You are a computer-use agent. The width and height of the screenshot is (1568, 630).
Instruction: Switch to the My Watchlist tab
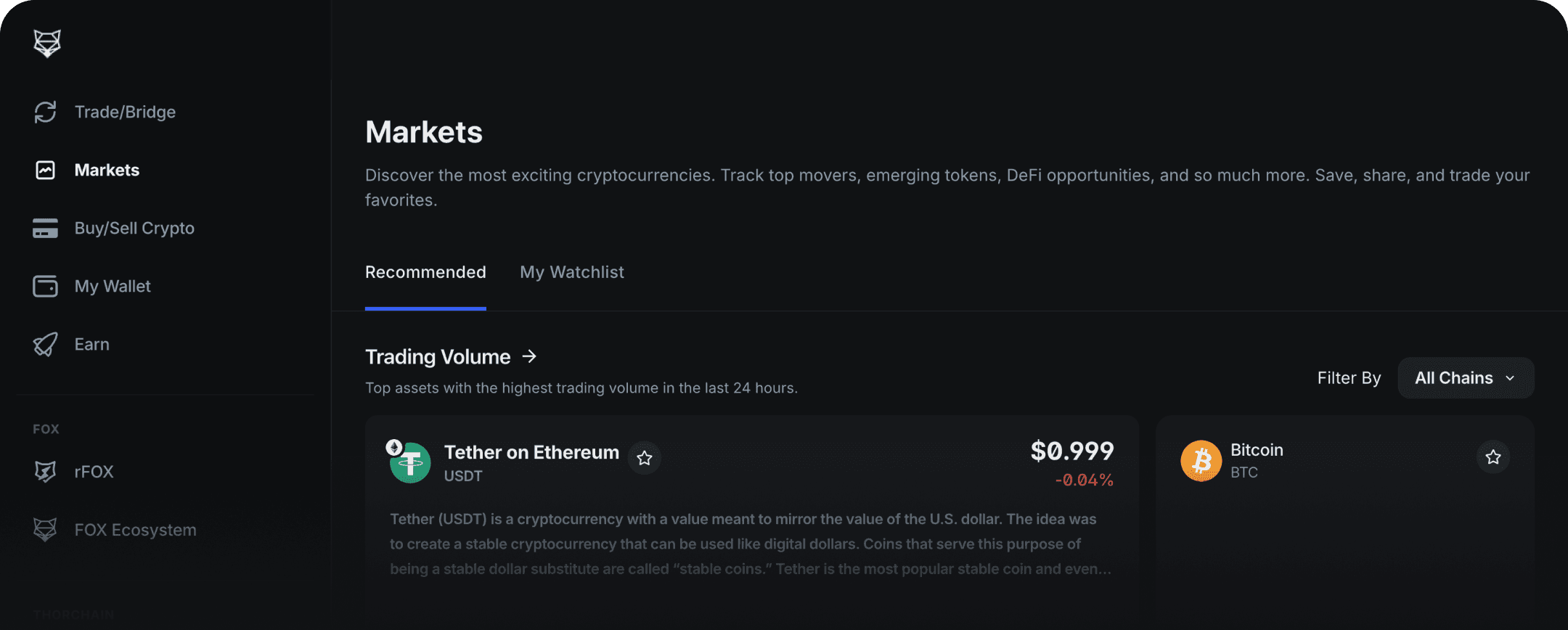tap(571, 272)
